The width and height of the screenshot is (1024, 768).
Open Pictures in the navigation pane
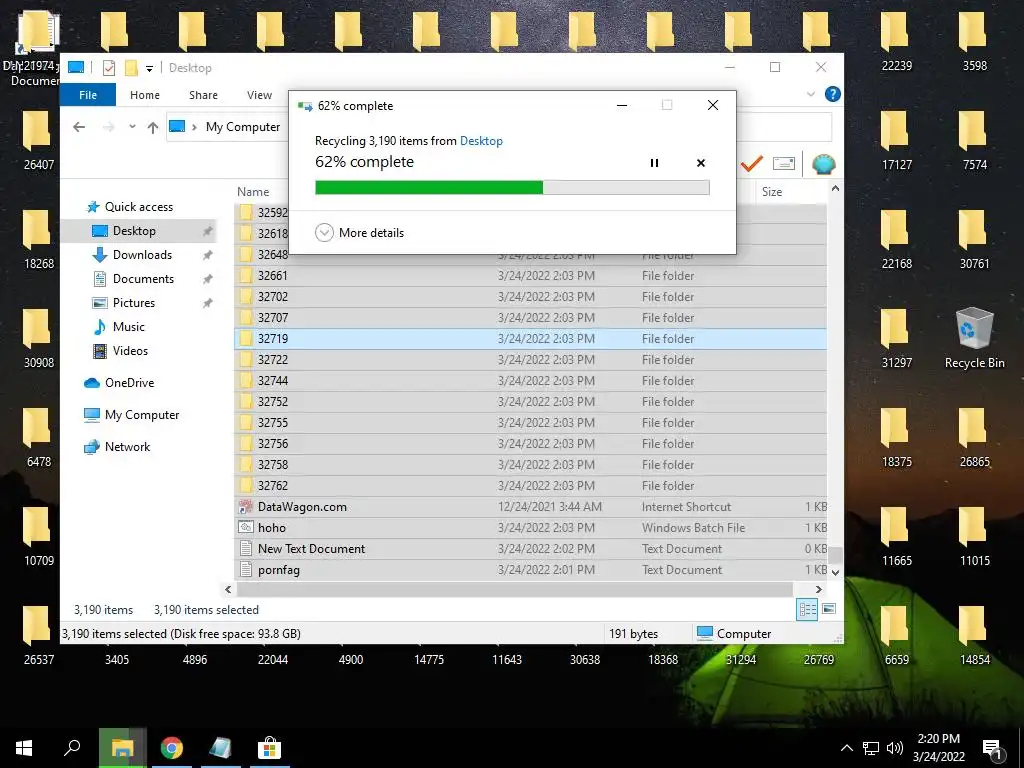[133, 302]
